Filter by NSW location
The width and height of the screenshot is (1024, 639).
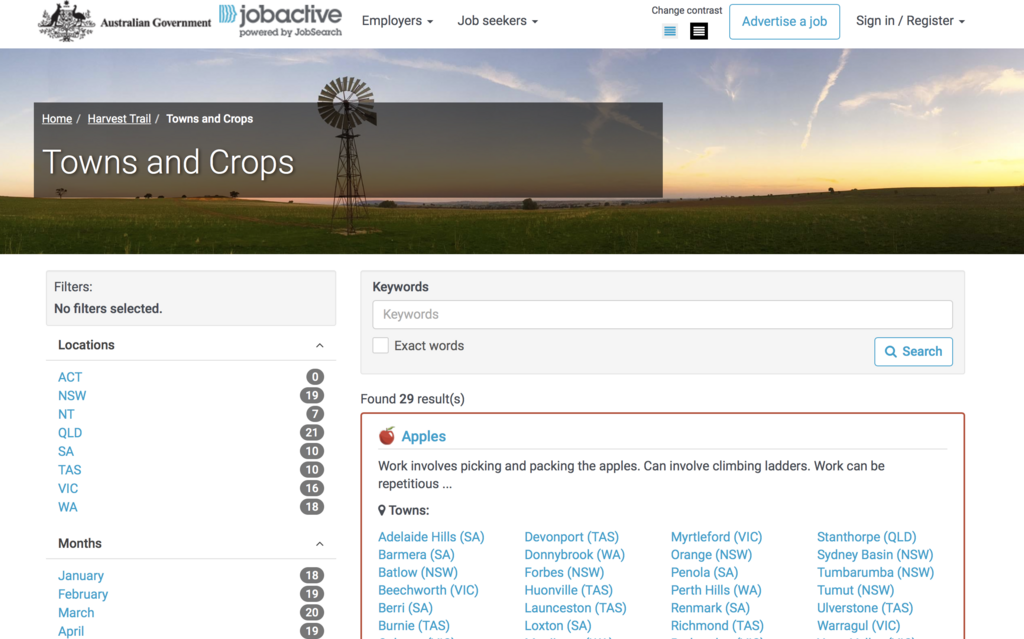point(72,395)
